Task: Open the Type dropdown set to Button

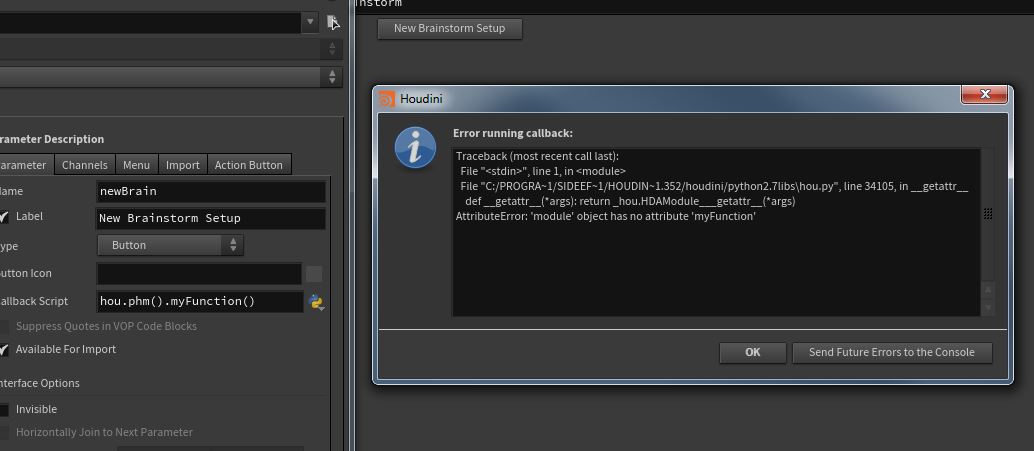Action: [x=170, y=245]
